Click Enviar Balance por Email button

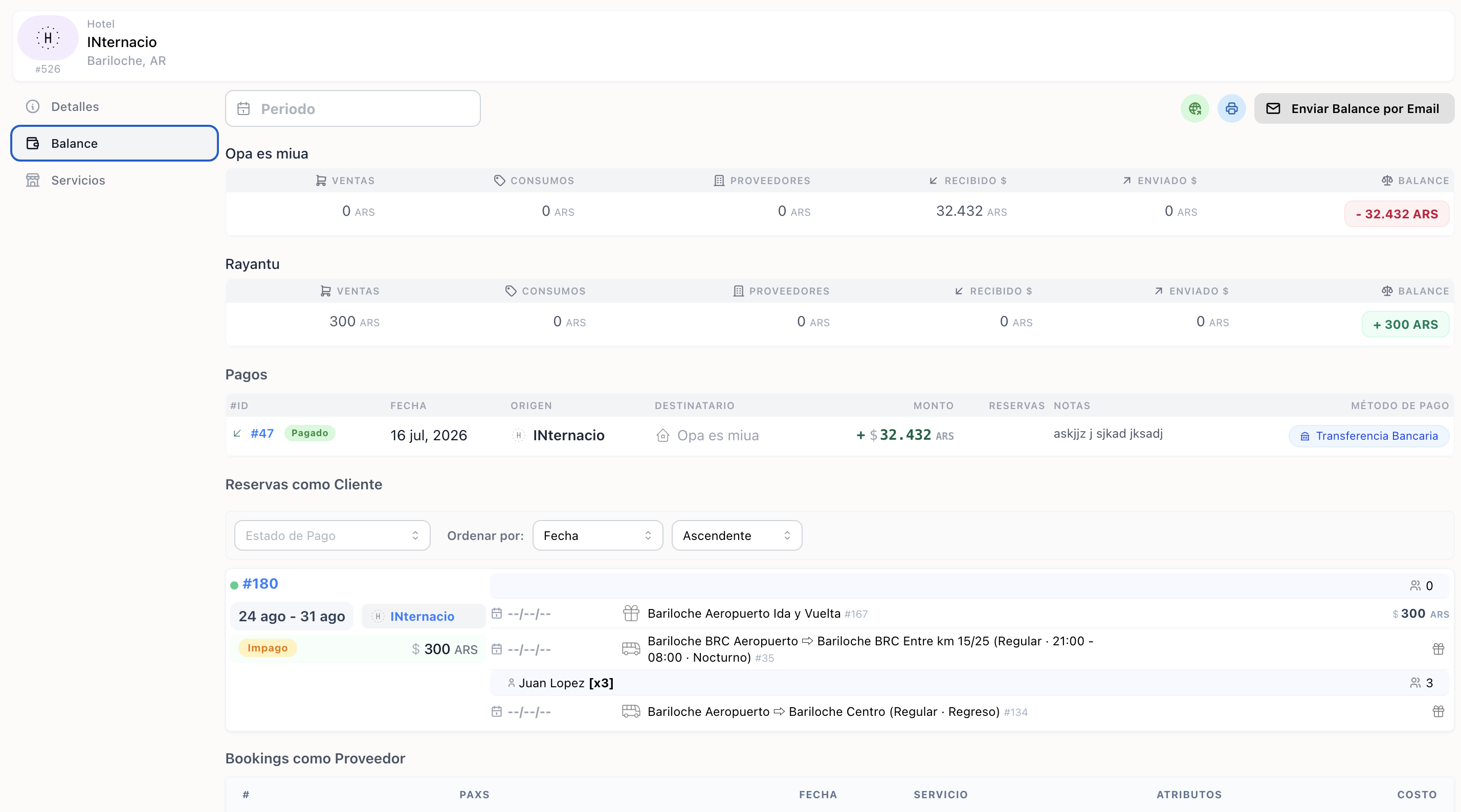coord(1354,108)
